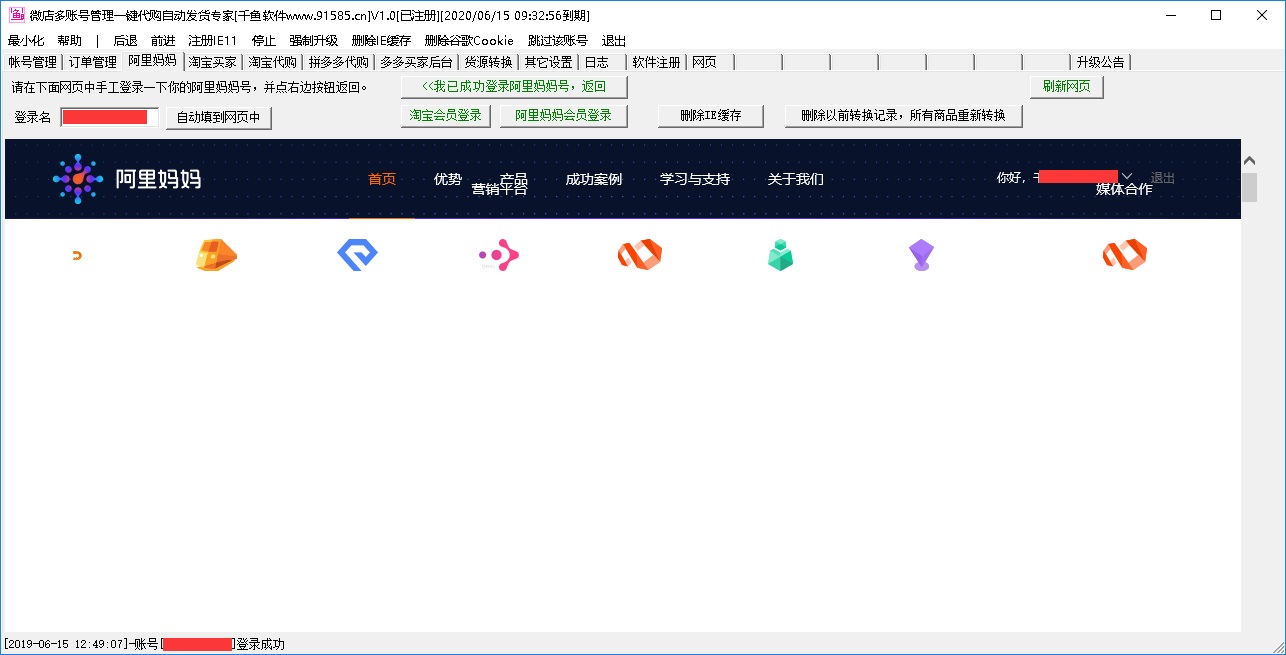Select the 阿里妈妈 tab

[152, 61]
